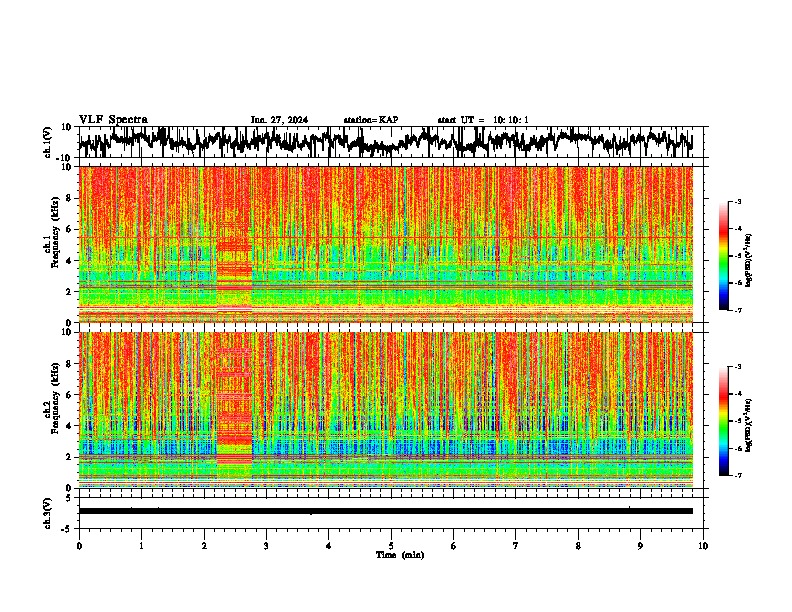This screenshot has height=612, width=792.
Task: Click the '-7' label on ch.2 colorbar
Action: click(737, 475)
